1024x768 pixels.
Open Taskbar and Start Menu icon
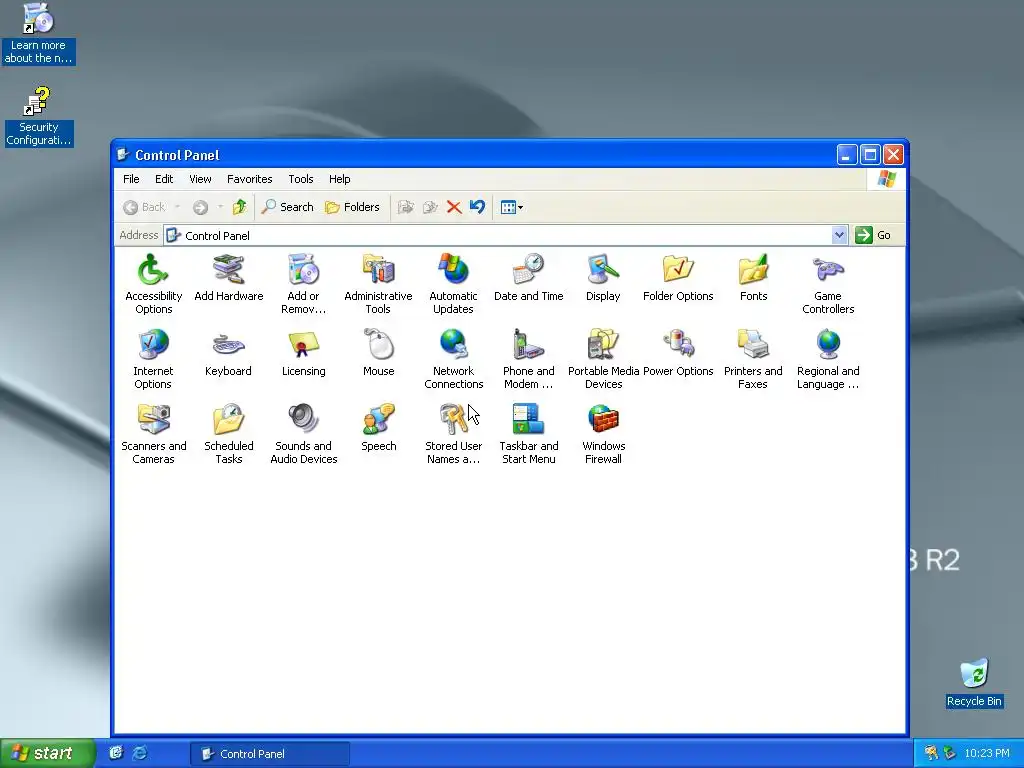coord(528,434)
